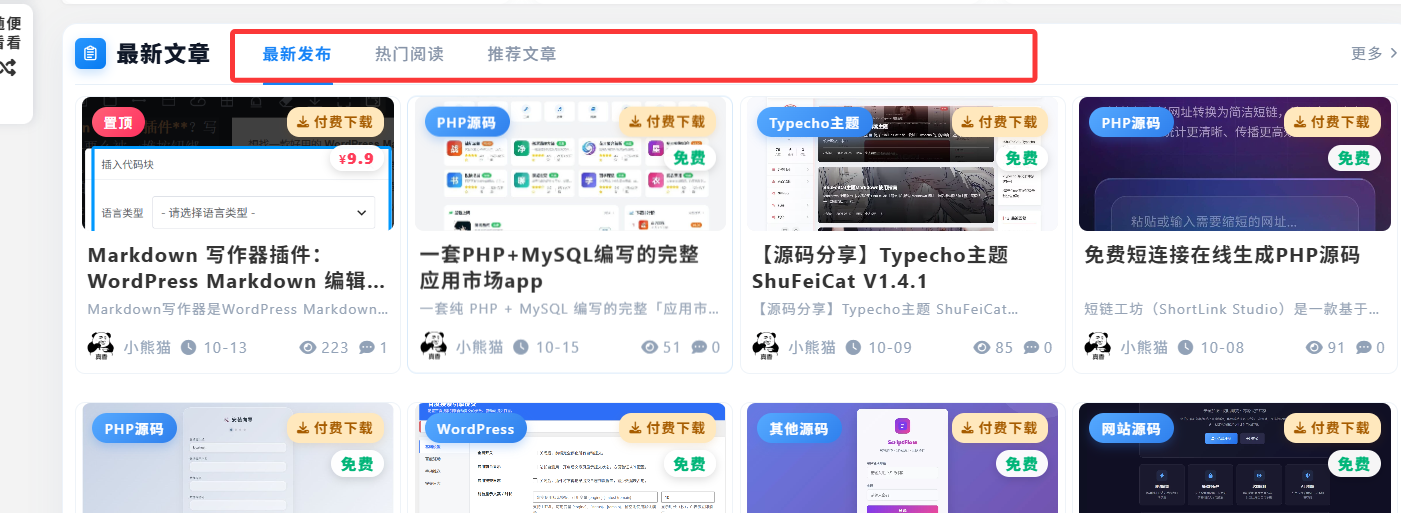Click 付费下载 on the ShuFeiCat card
This screenshot has height=513, width=1401.
tap(998, 122)
